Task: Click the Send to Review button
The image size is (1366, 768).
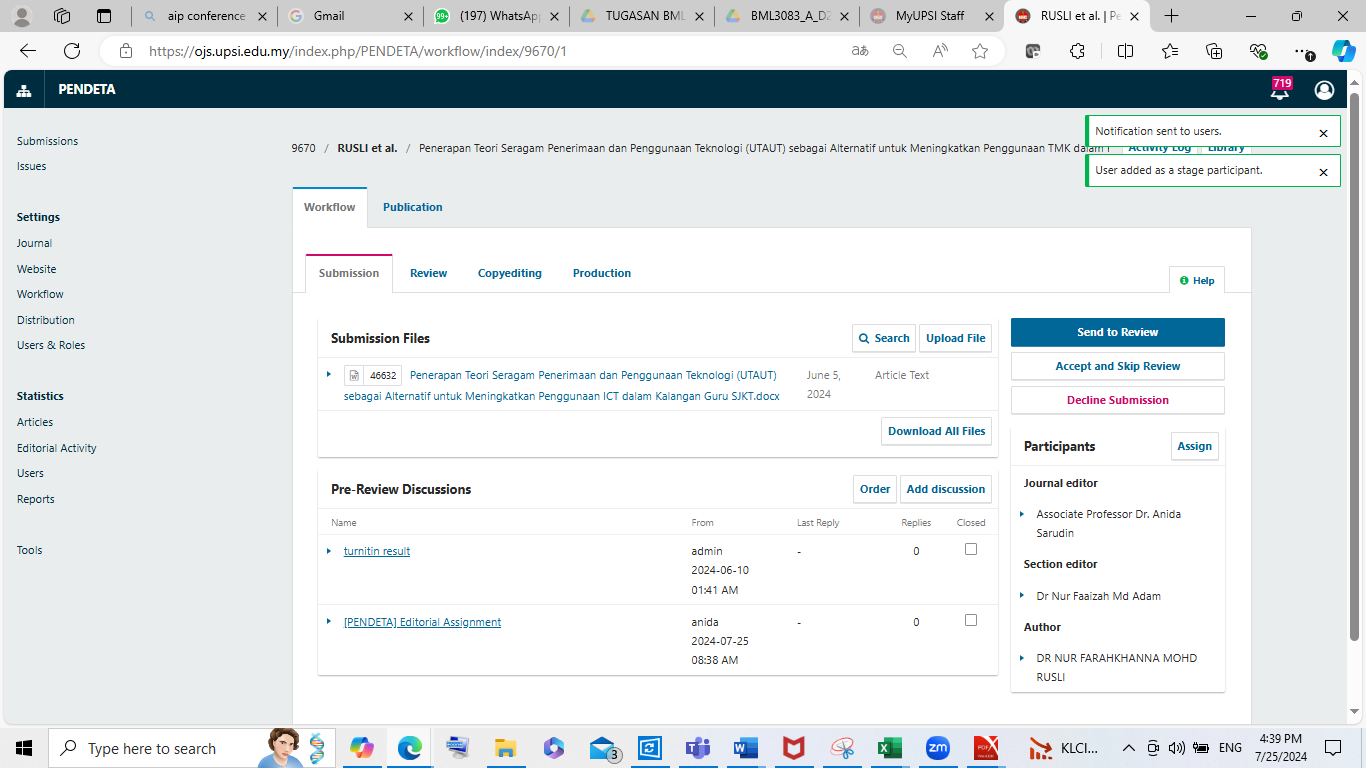Action: pos(1117,332)
